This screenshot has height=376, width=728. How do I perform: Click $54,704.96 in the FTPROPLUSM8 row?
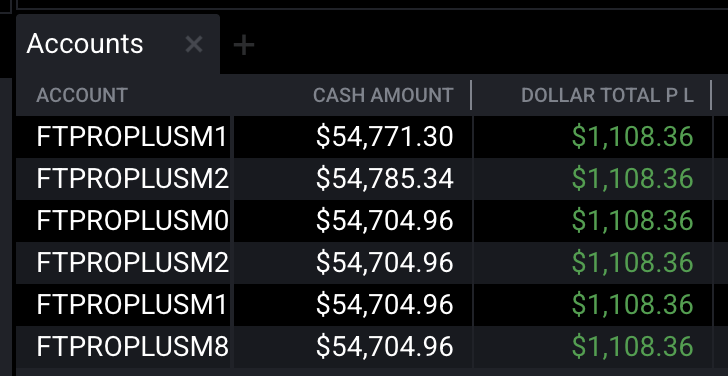point(384,347)
